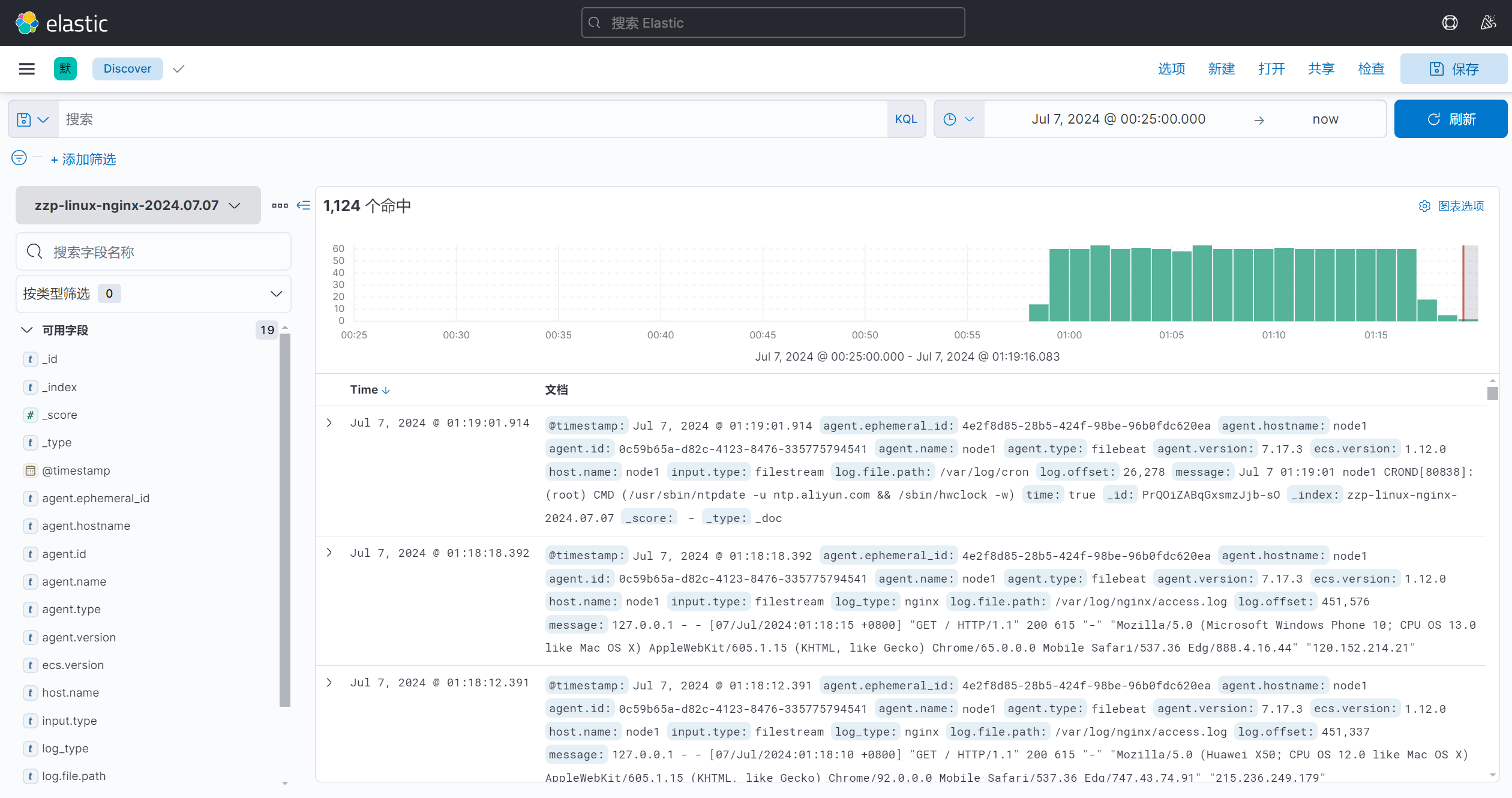The height and width of the screenshot is (798, 1512).
Task: Select the _index field
Action: (x=59, y=387)
